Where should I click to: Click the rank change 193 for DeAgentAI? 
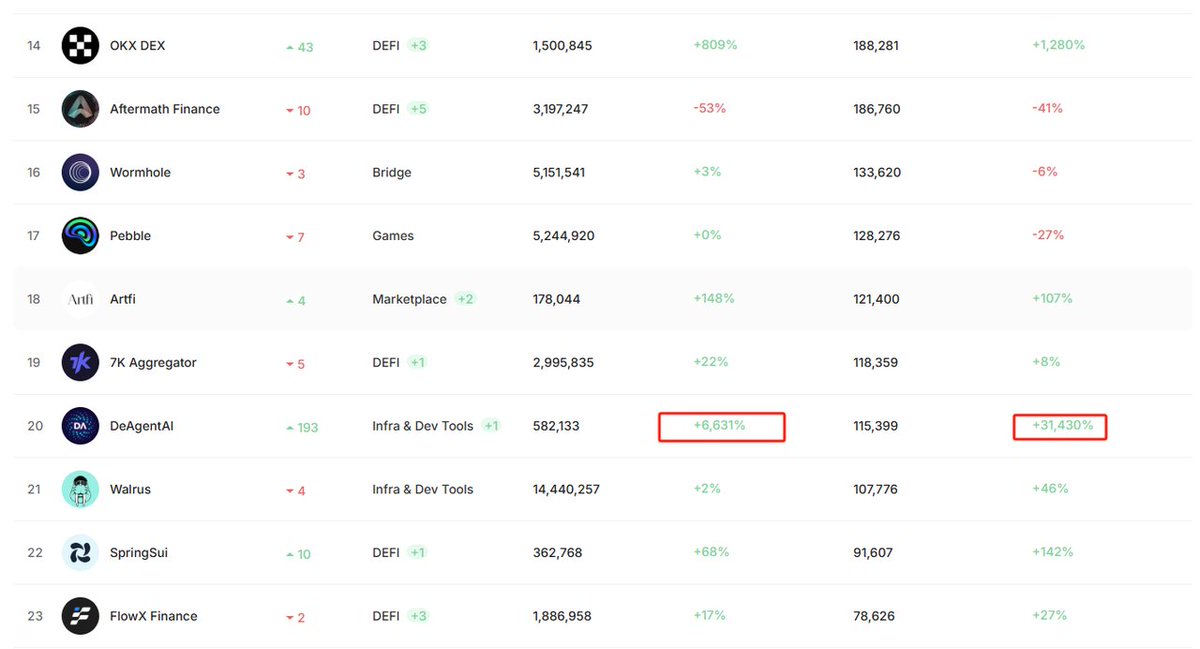tap(302, 427)
